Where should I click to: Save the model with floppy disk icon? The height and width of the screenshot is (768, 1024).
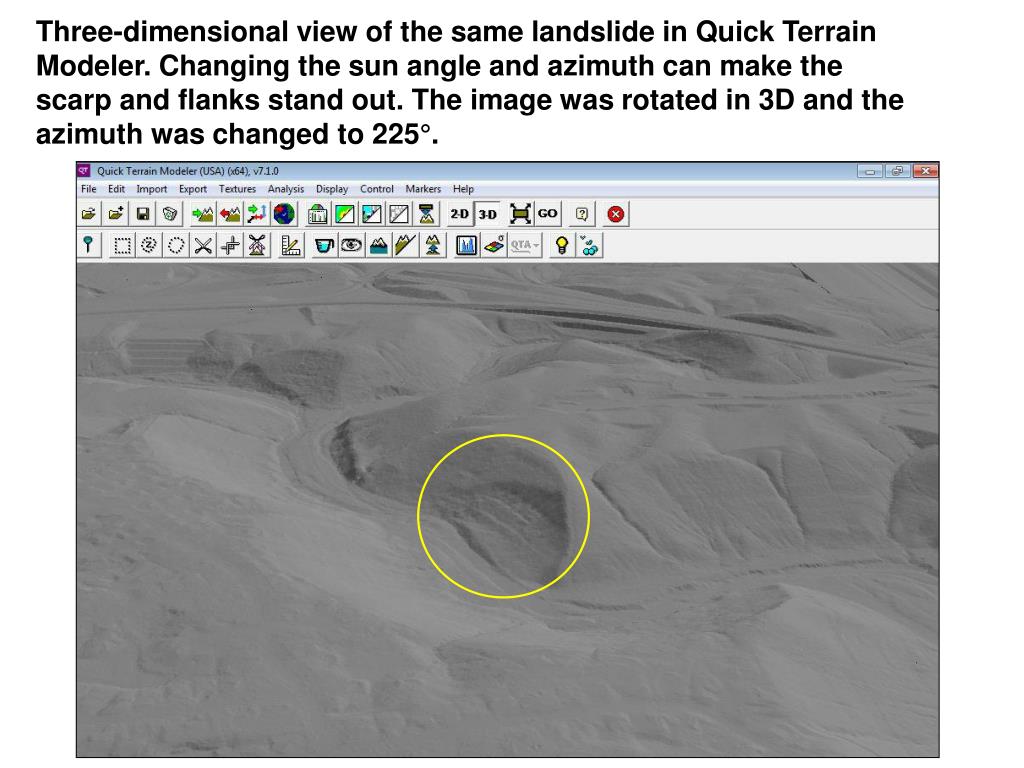(143, 214)
